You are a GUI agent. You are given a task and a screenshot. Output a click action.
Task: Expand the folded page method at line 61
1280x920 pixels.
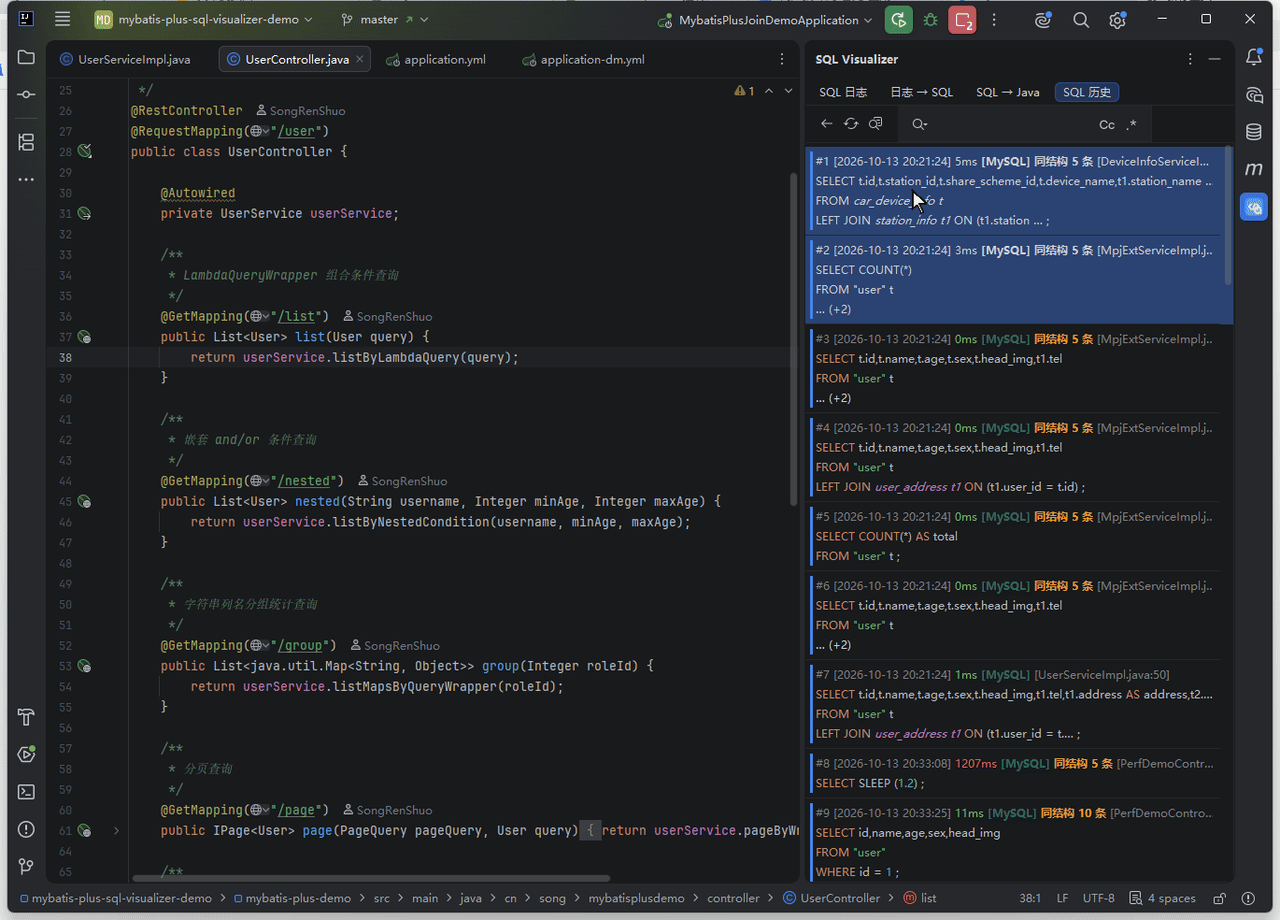[x=116, y=830]
